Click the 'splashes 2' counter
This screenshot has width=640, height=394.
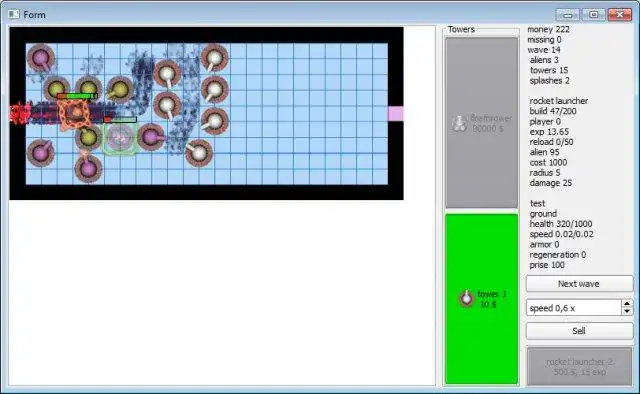[549, 81]
